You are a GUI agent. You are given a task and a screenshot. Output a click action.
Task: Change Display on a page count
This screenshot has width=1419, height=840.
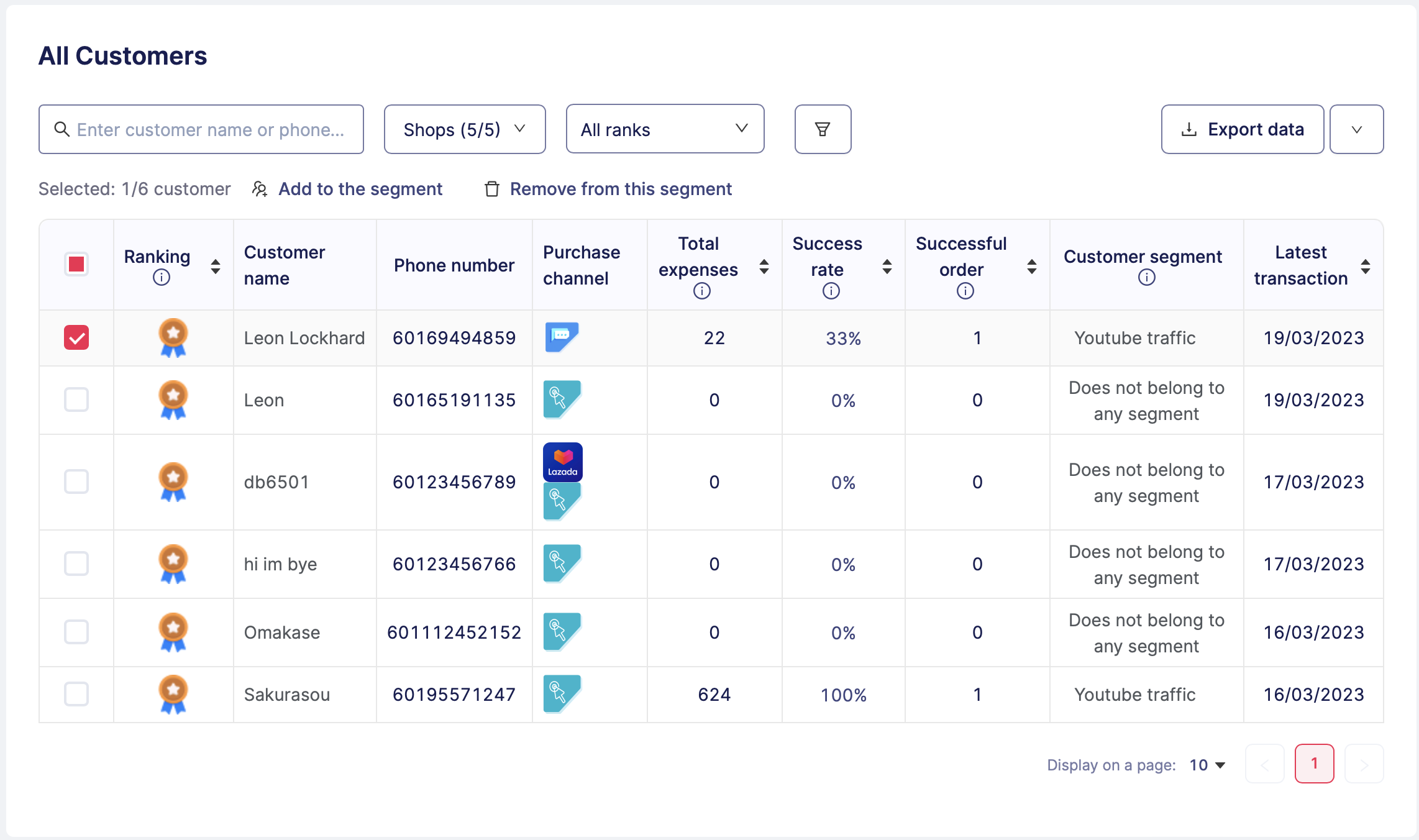[1207, 765]
